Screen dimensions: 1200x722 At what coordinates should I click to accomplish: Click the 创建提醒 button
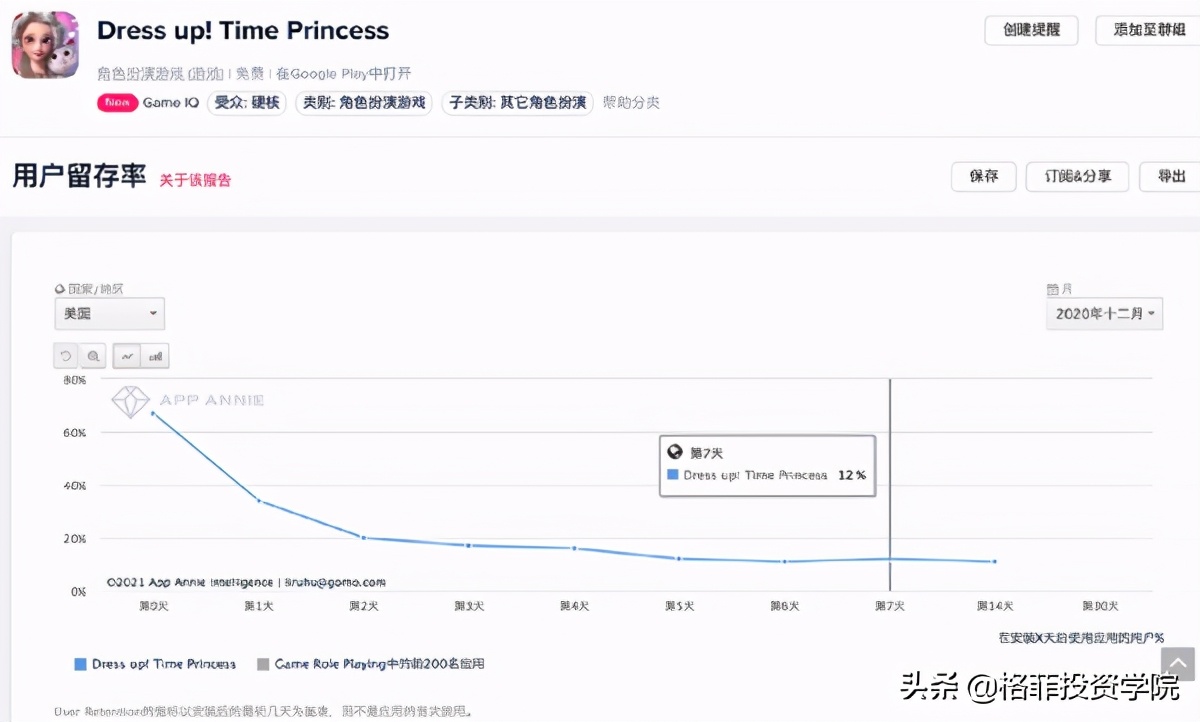coord(1031,31)
